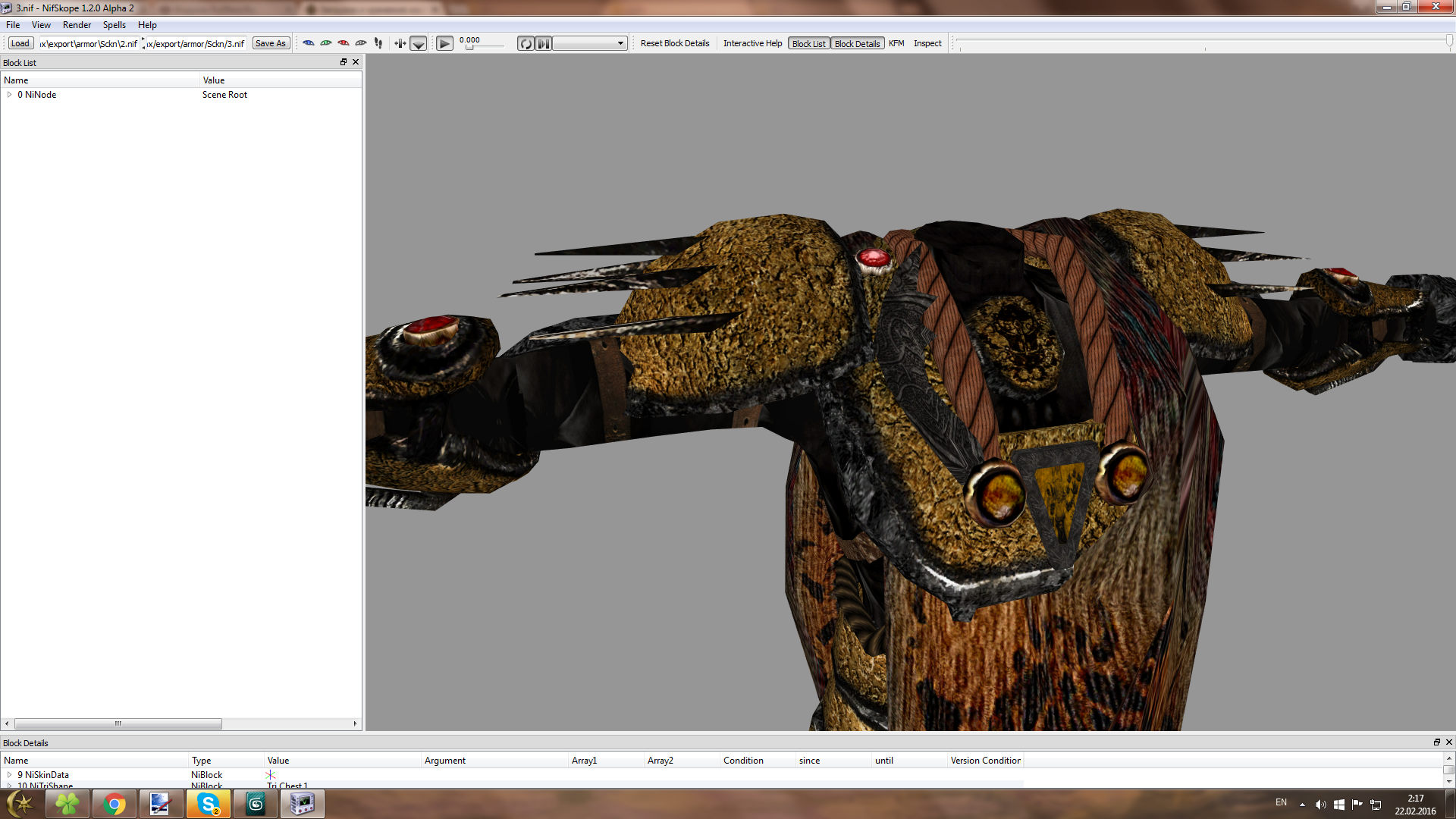
Task: Toggle KFM panel
Action: 896,43
